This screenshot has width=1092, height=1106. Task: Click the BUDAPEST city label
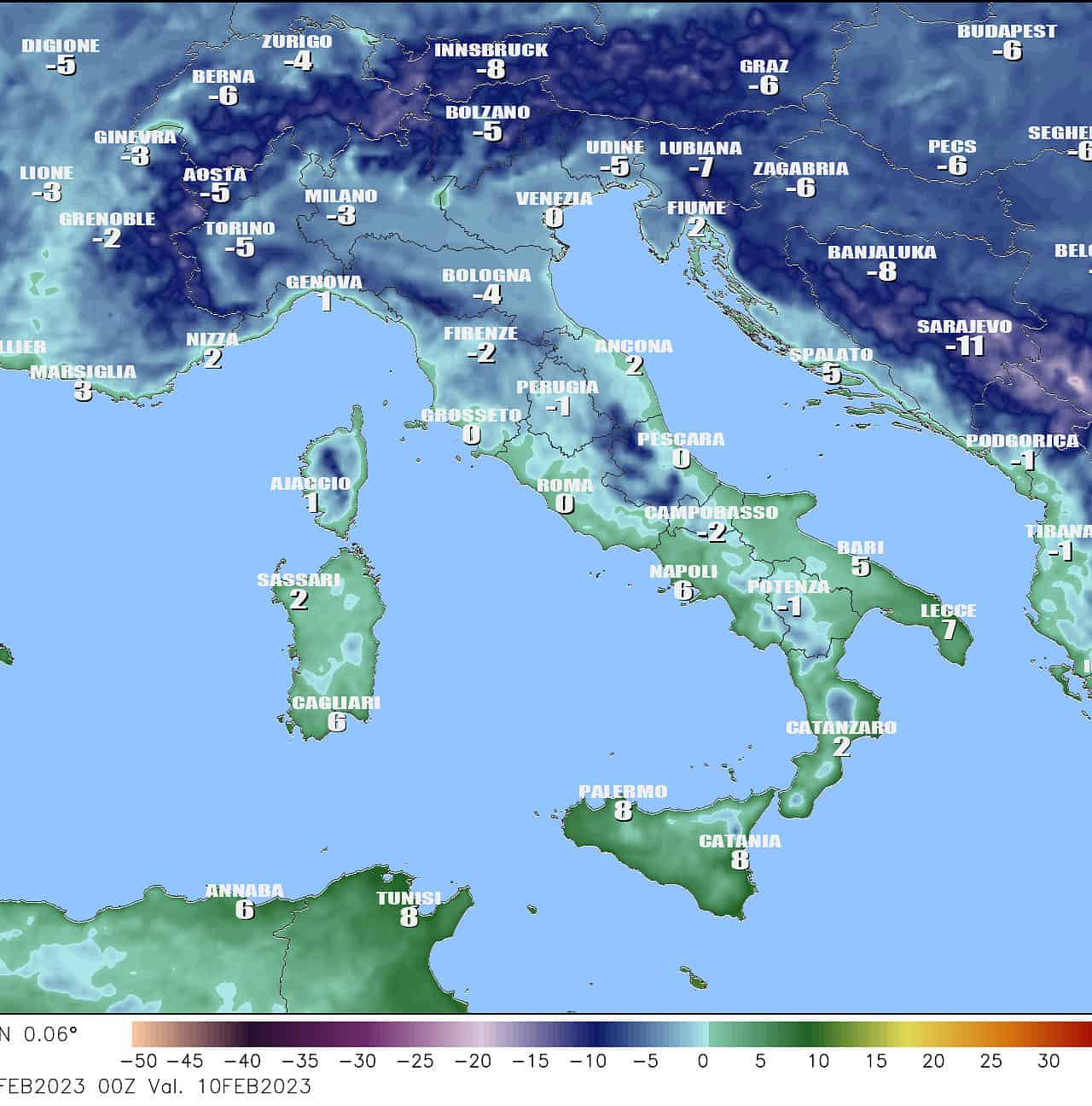click(1007, 31)
